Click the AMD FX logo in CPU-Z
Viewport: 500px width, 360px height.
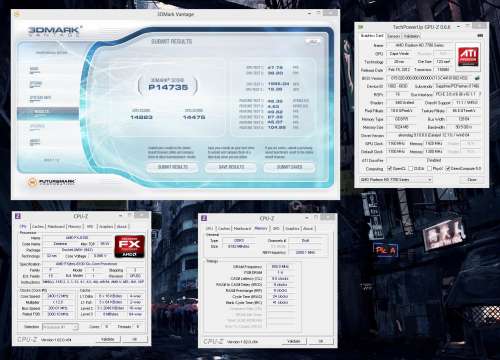129,246
